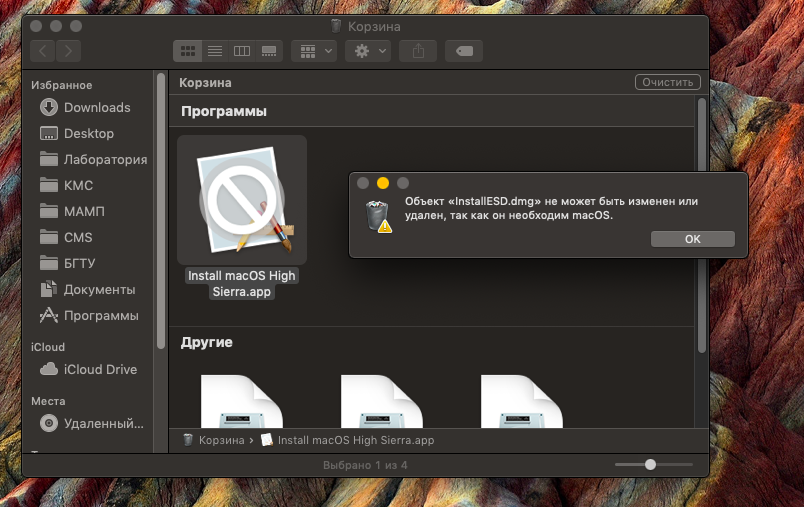Viewport: 804px width, 507px height.
Task: Click the Edit Tags toolbar icon
Action: (464, 51)
